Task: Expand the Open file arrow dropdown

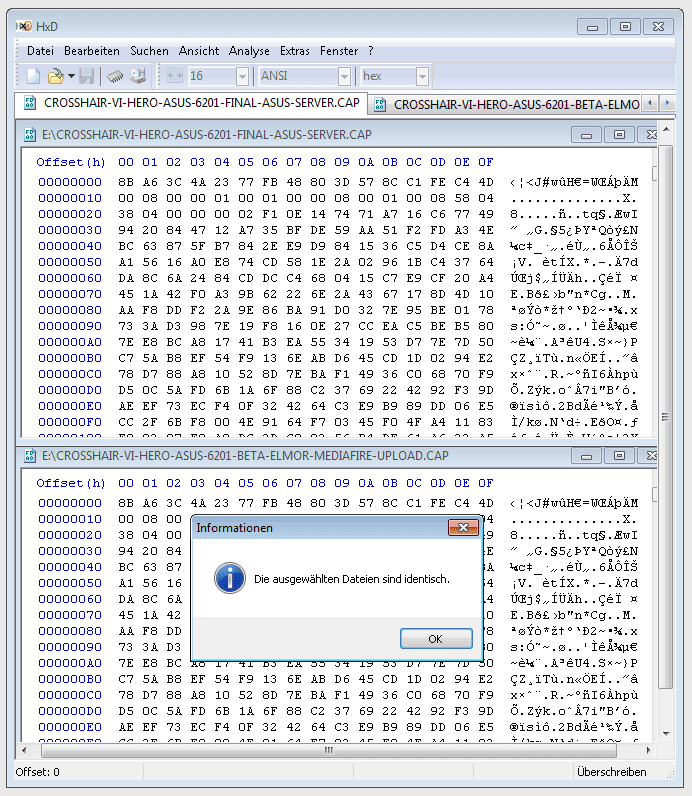Action: 72,76
